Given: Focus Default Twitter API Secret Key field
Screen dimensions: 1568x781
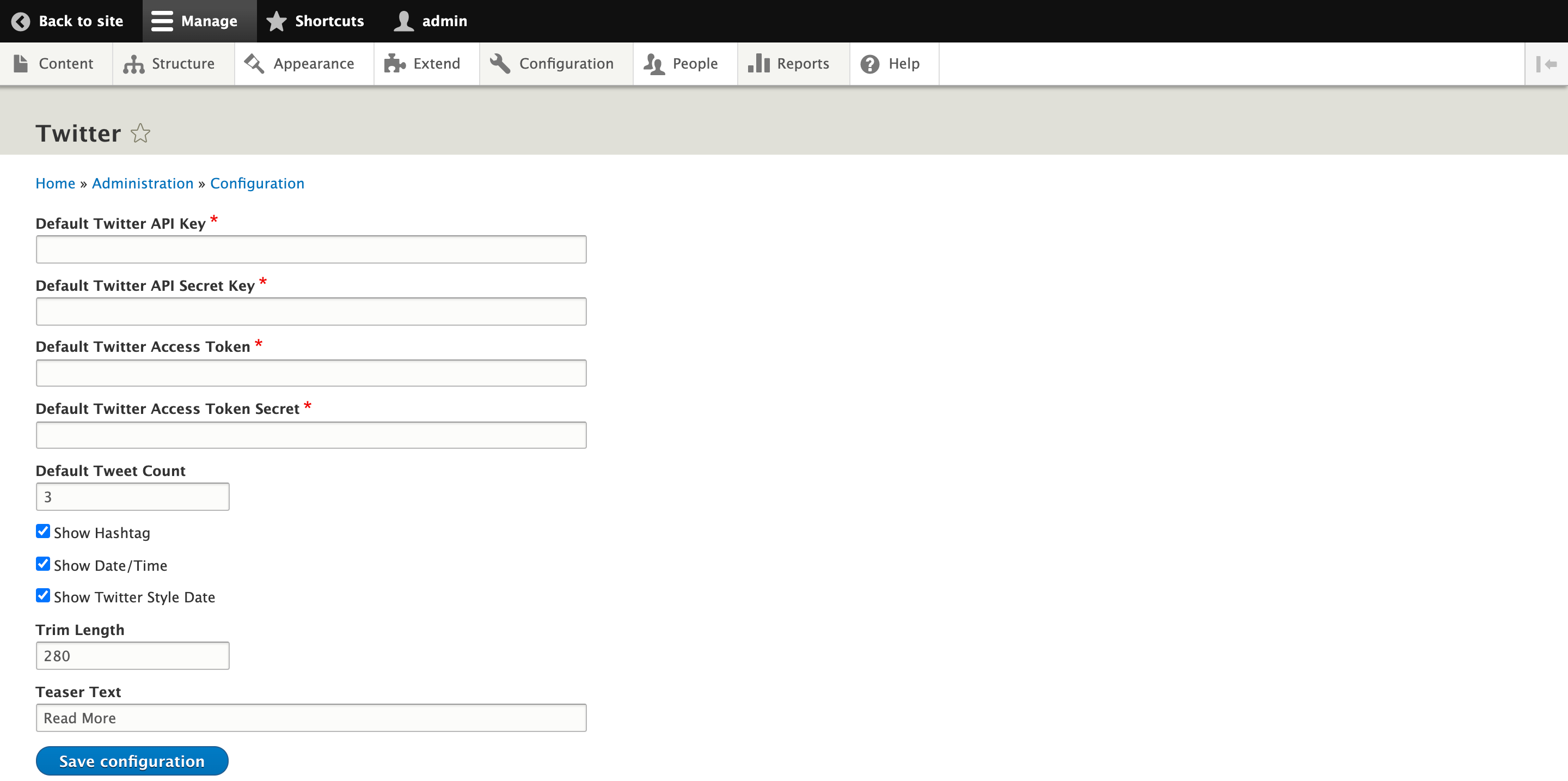Looking at the screenshot, I should coord(311,312).
